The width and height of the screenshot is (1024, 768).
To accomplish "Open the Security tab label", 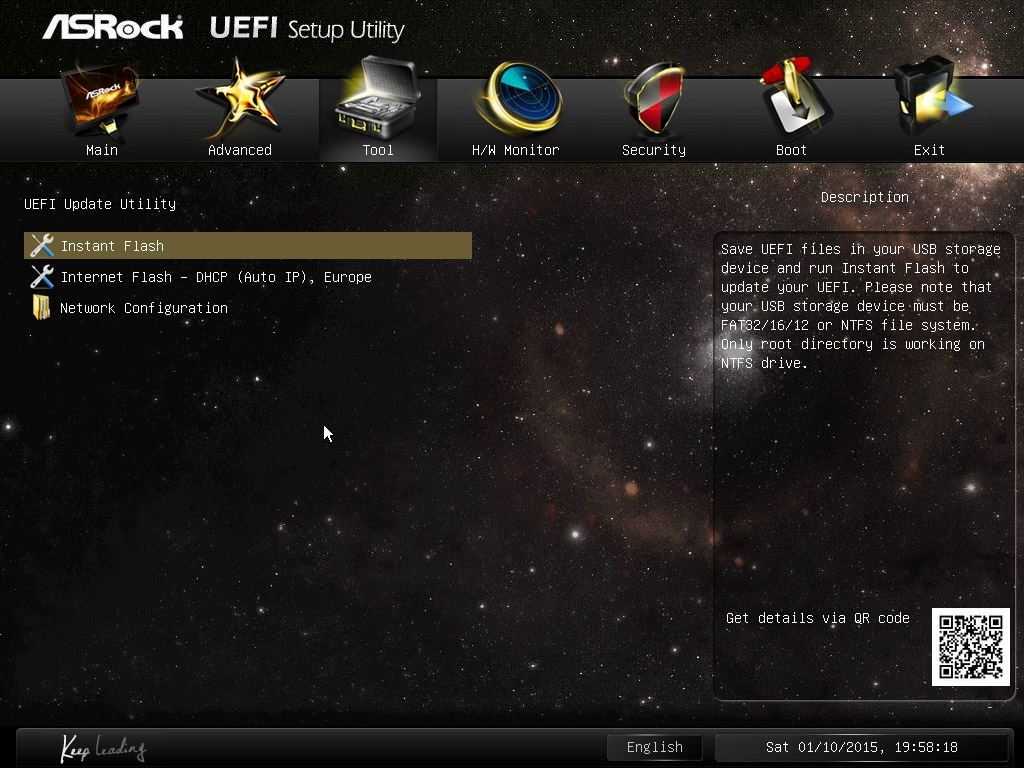I will (654, 150).
